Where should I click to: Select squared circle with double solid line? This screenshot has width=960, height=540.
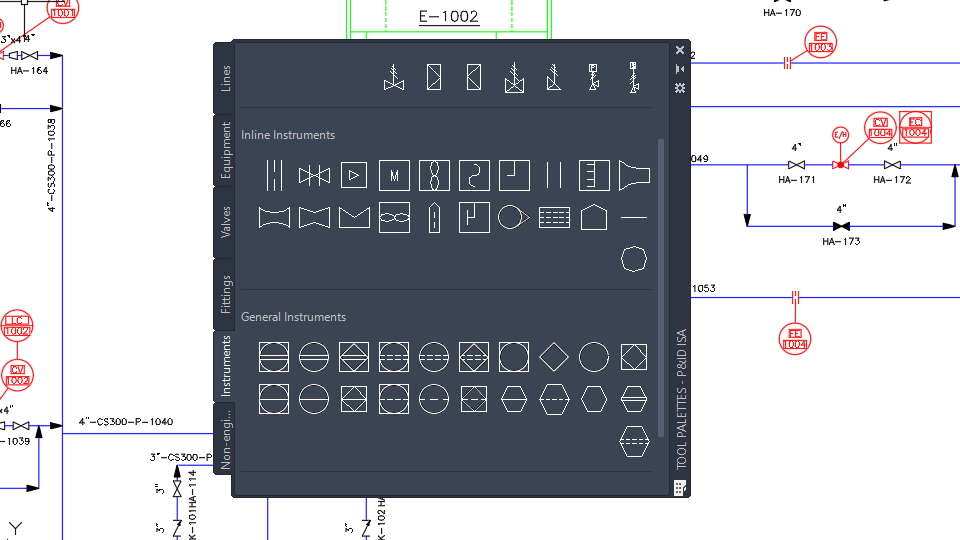tap(274, 357)
